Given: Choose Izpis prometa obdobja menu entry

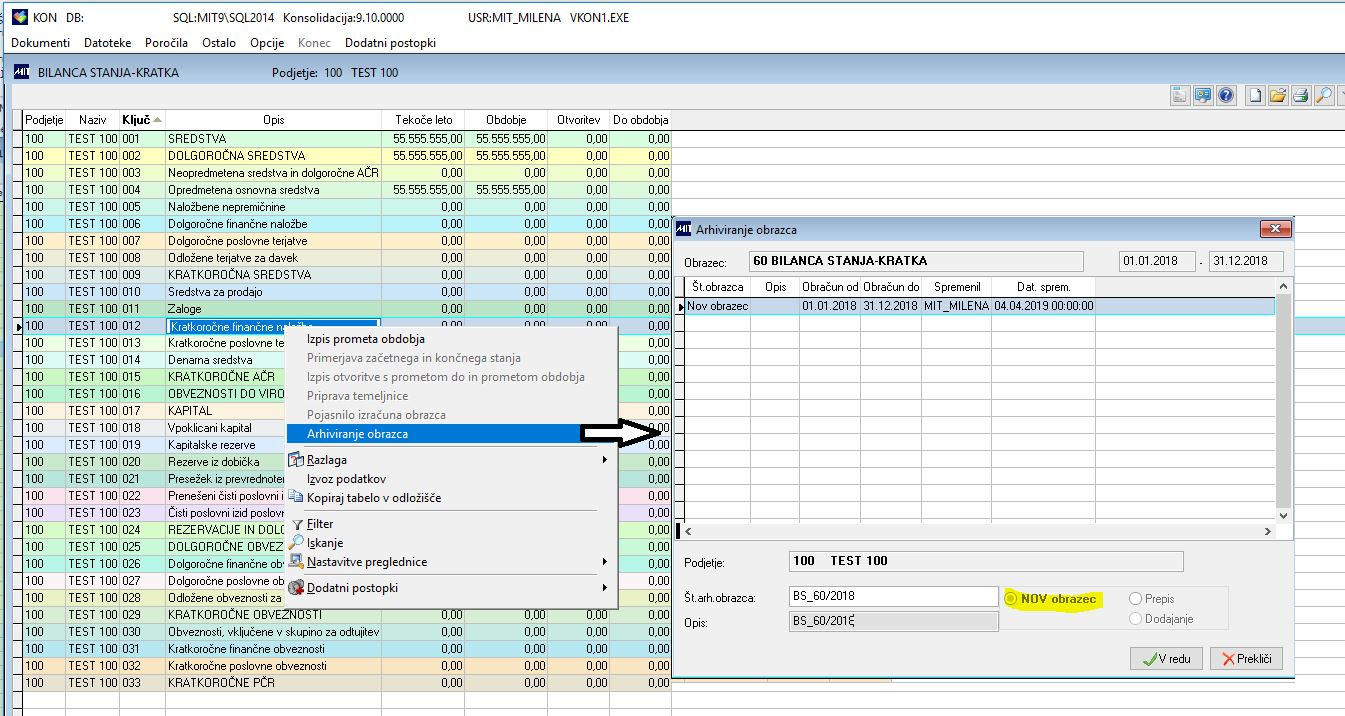Looking at the screenshot, I should (365, 339).
